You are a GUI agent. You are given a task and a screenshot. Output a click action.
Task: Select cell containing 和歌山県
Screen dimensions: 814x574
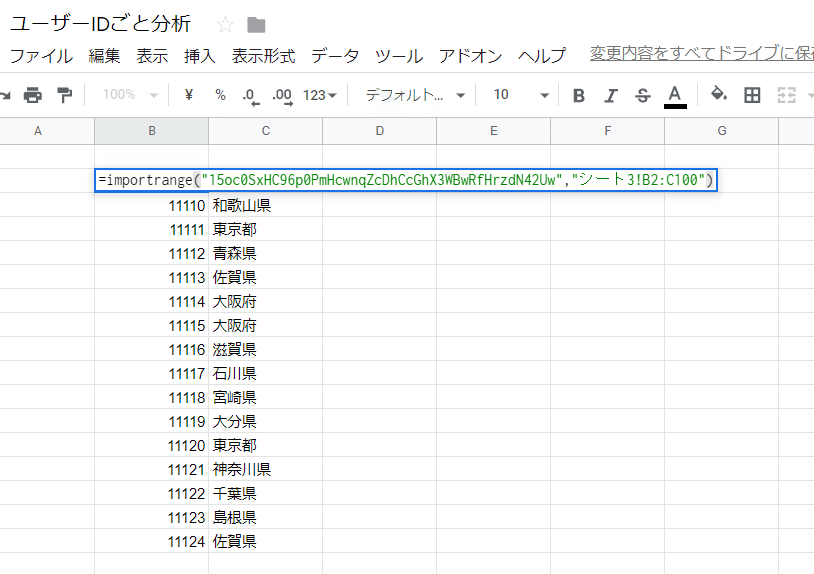[x=265, y=206]
